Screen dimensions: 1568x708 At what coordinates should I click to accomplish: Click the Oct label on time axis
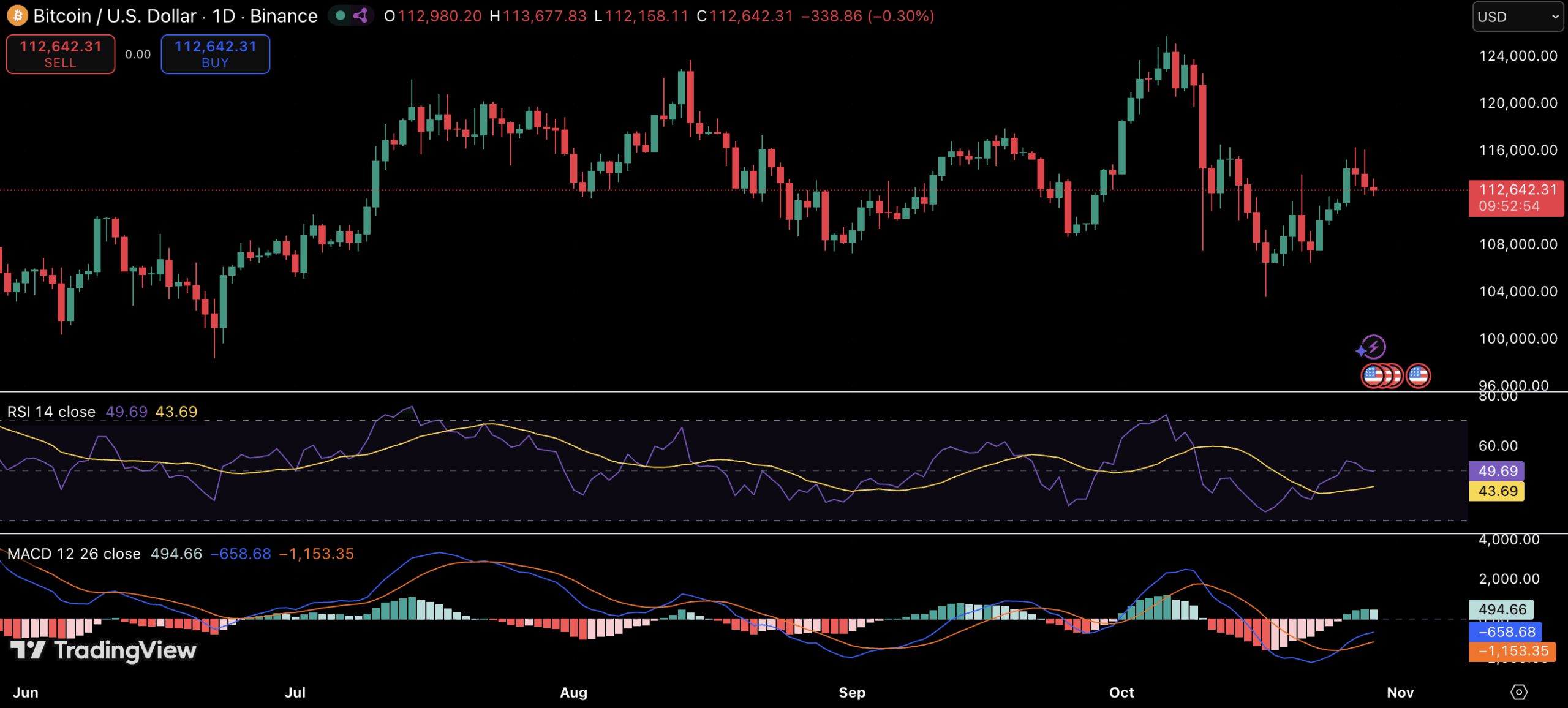click(1121, 693)
